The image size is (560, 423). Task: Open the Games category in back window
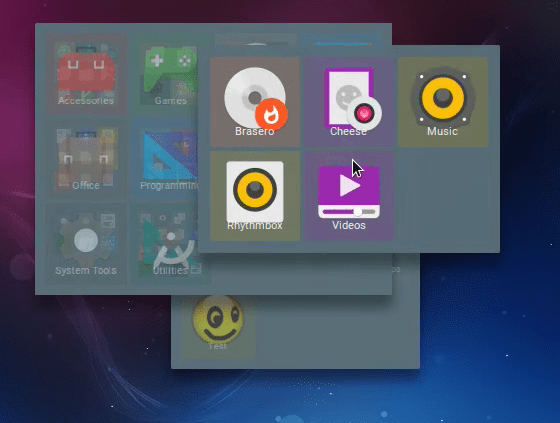click(x=165, y=74)
